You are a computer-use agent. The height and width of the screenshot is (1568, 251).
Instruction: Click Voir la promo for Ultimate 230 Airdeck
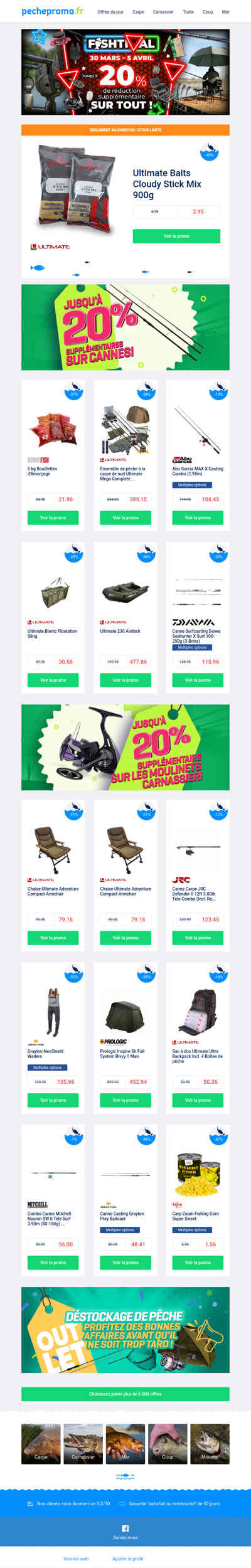[x=125, y=680]
